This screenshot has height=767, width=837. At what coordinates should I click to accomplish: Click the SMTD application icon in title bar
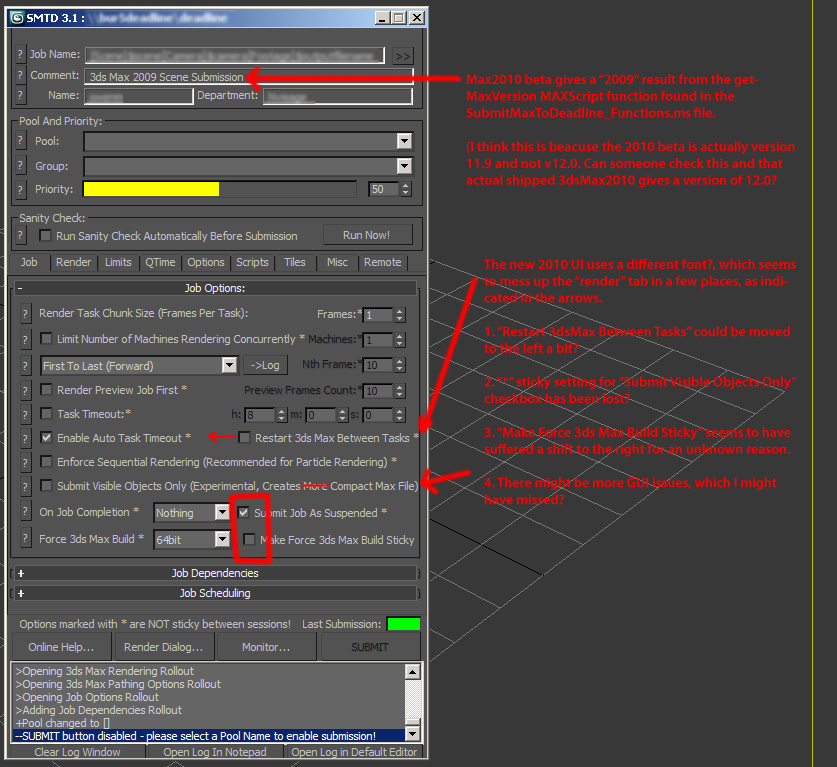[x=17, y=18]
